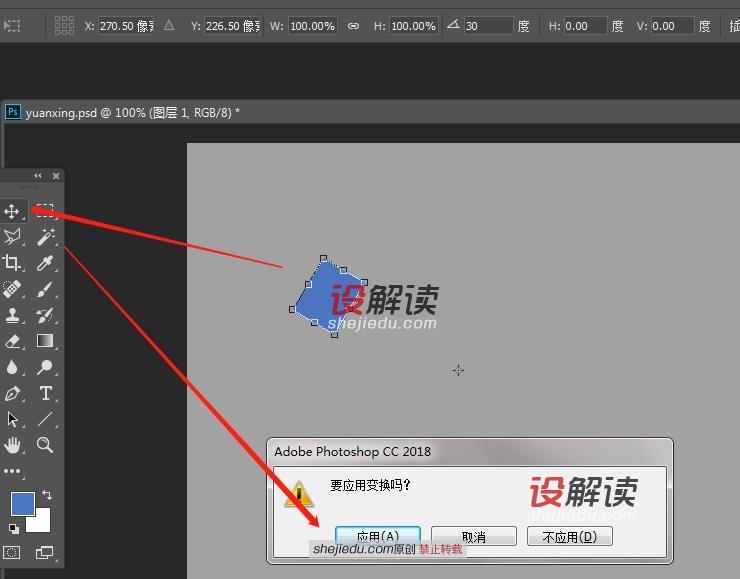Click the Y position field

point(232,26)
